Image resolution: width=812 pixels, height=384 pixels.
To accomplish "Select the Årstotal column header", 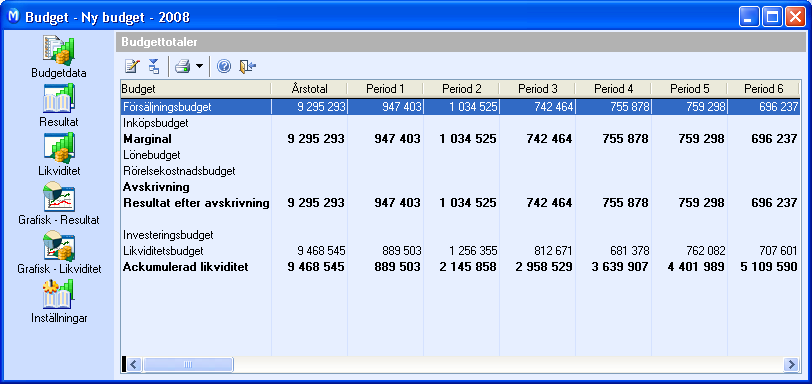I will (309, 89).
